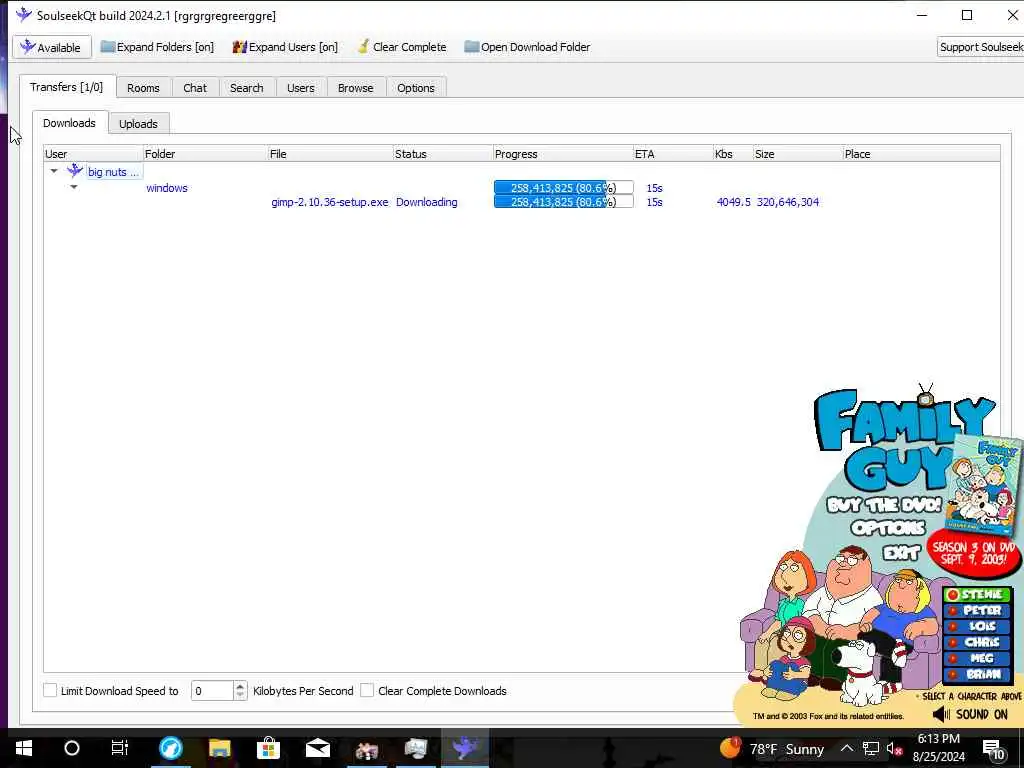Switch to the Rooms tab
The height and width of the screenshot is (768, 1024).
(143, 88)
